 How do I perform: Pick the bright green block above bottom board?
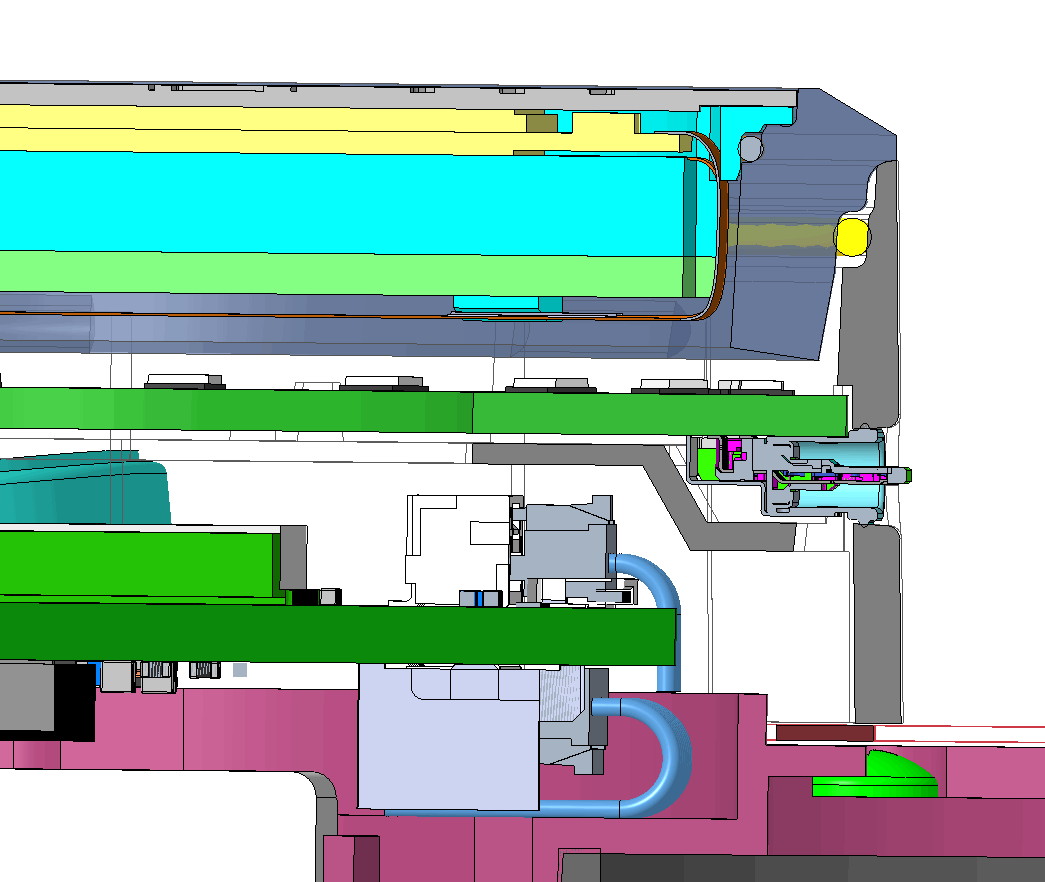139,564
